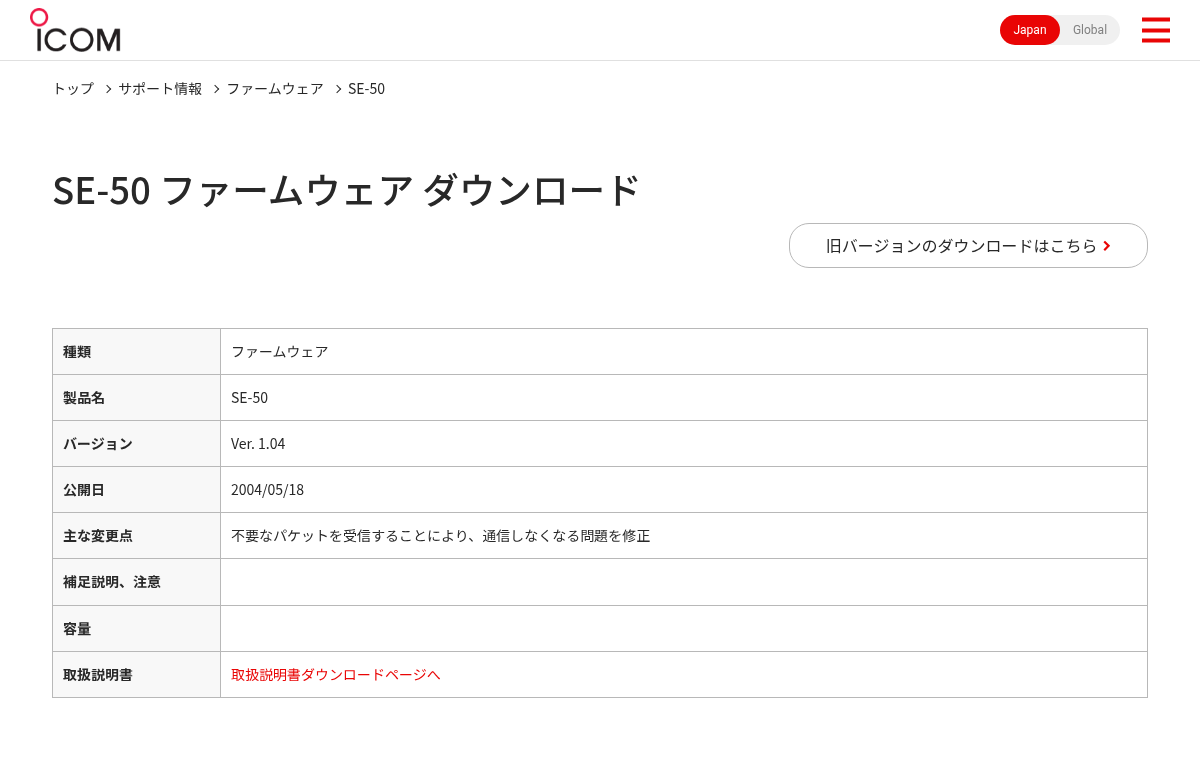
Task: Click the page heading SE-50 ファームウェア ダウンロード
Action: 346,190
